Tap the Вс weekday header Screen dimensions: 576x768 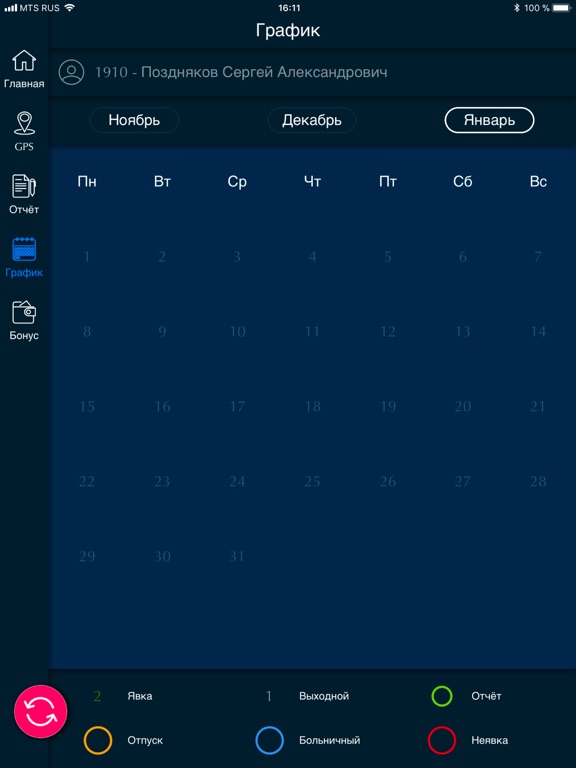[x=538, y=182]
